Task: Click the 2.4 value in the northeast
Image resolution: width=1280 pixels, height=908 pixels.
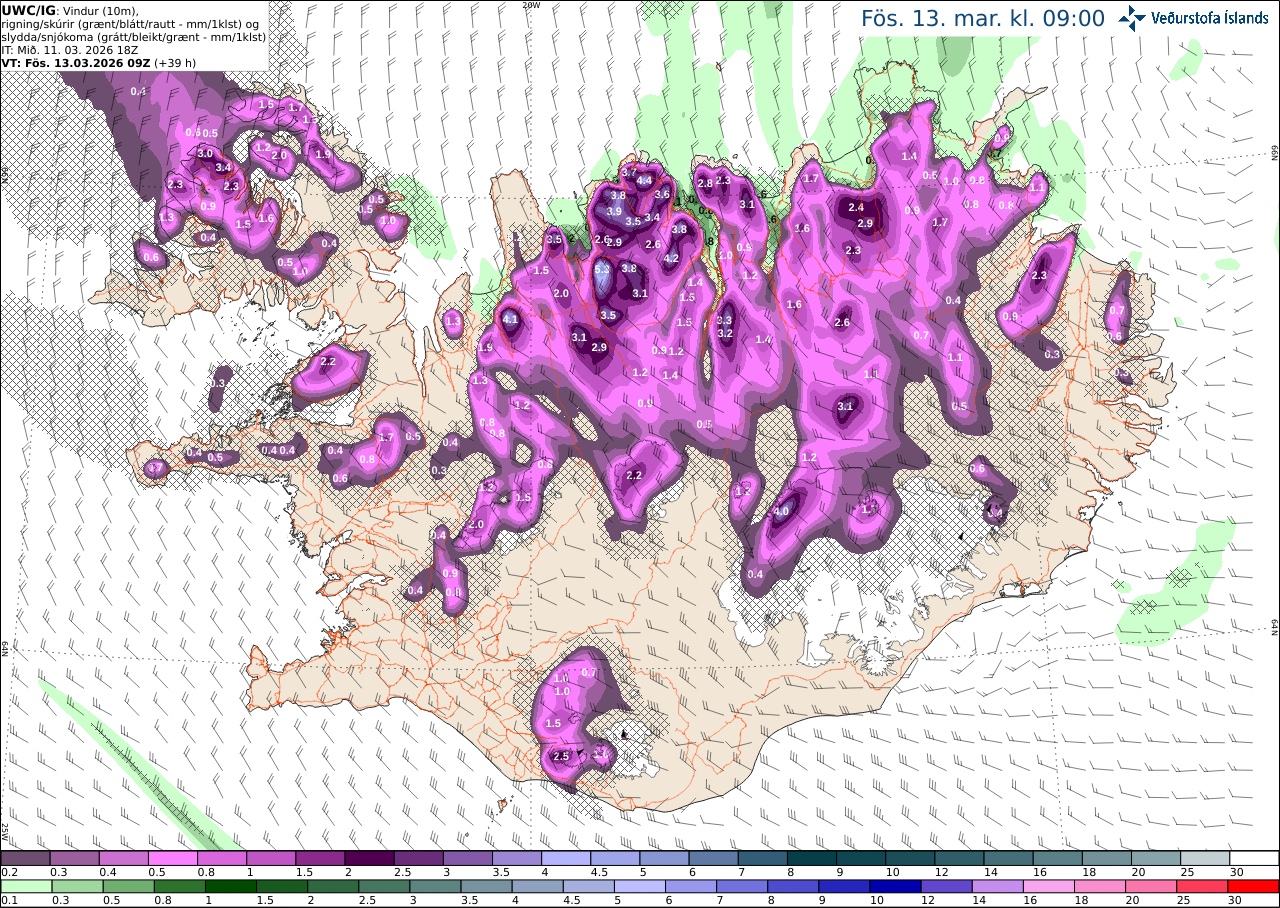Action: 856,208
